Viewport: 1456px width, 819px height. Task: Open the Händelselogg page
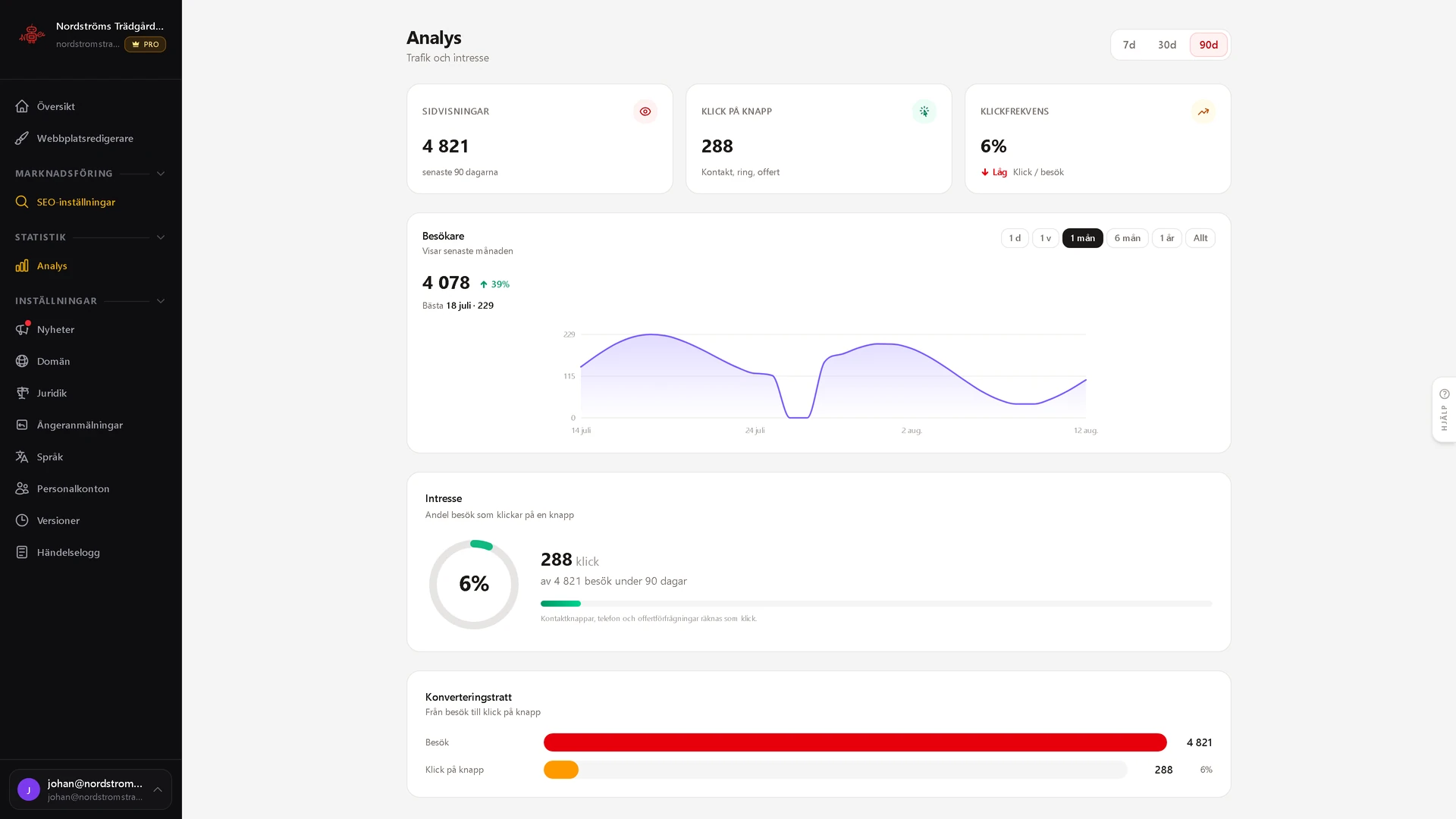click(x=90, y=552)
